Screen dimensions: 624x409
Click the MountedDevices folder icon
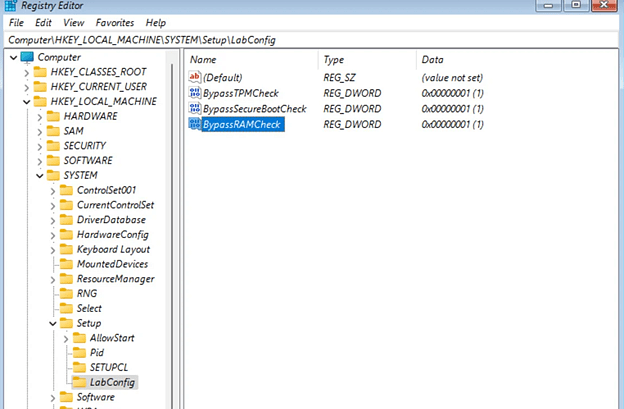click(66, 264)
